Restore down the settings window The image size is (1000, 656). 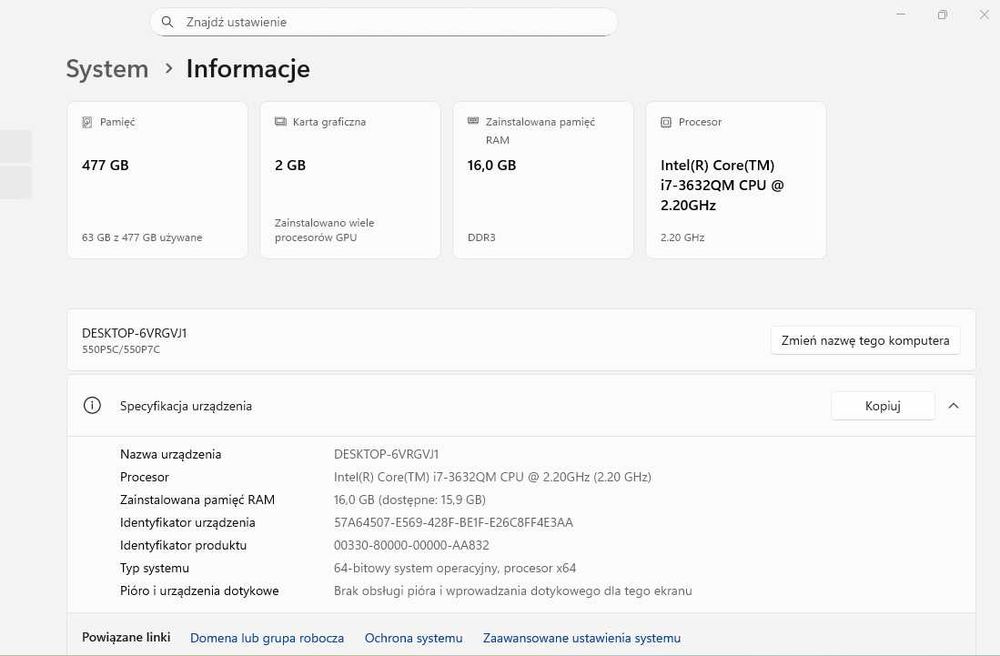[942, 15]
